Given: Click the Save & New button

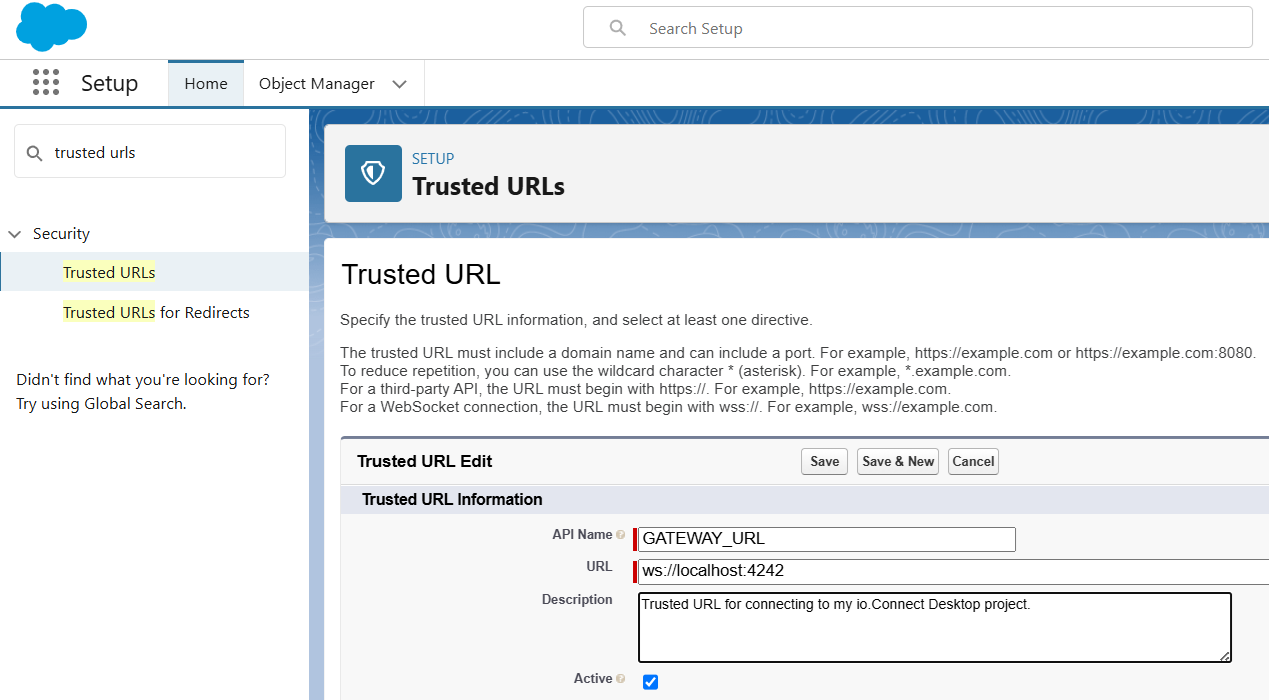Looking at the screenshot, I should (x=898, y=461).
